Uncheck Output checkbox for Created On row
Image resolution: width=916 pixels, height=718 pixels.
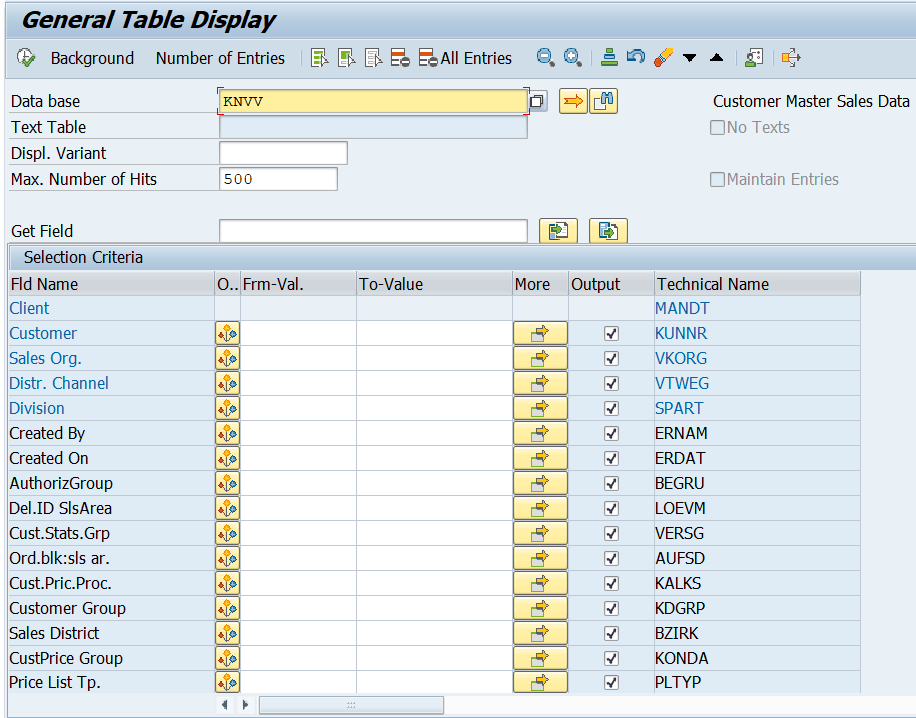click(611, 459)
